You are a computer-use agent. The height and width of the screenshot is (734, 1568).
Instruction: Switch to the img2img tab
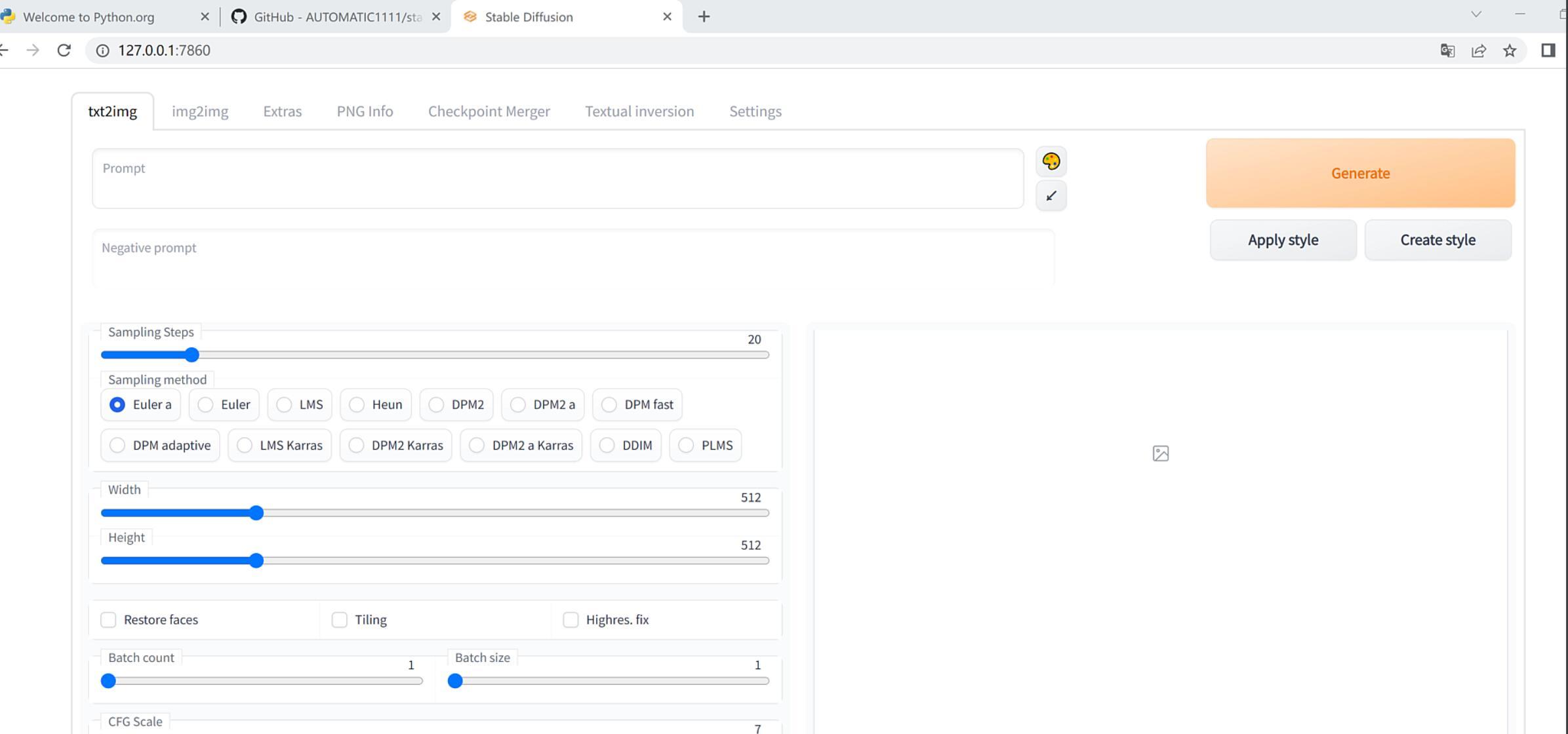200,111
